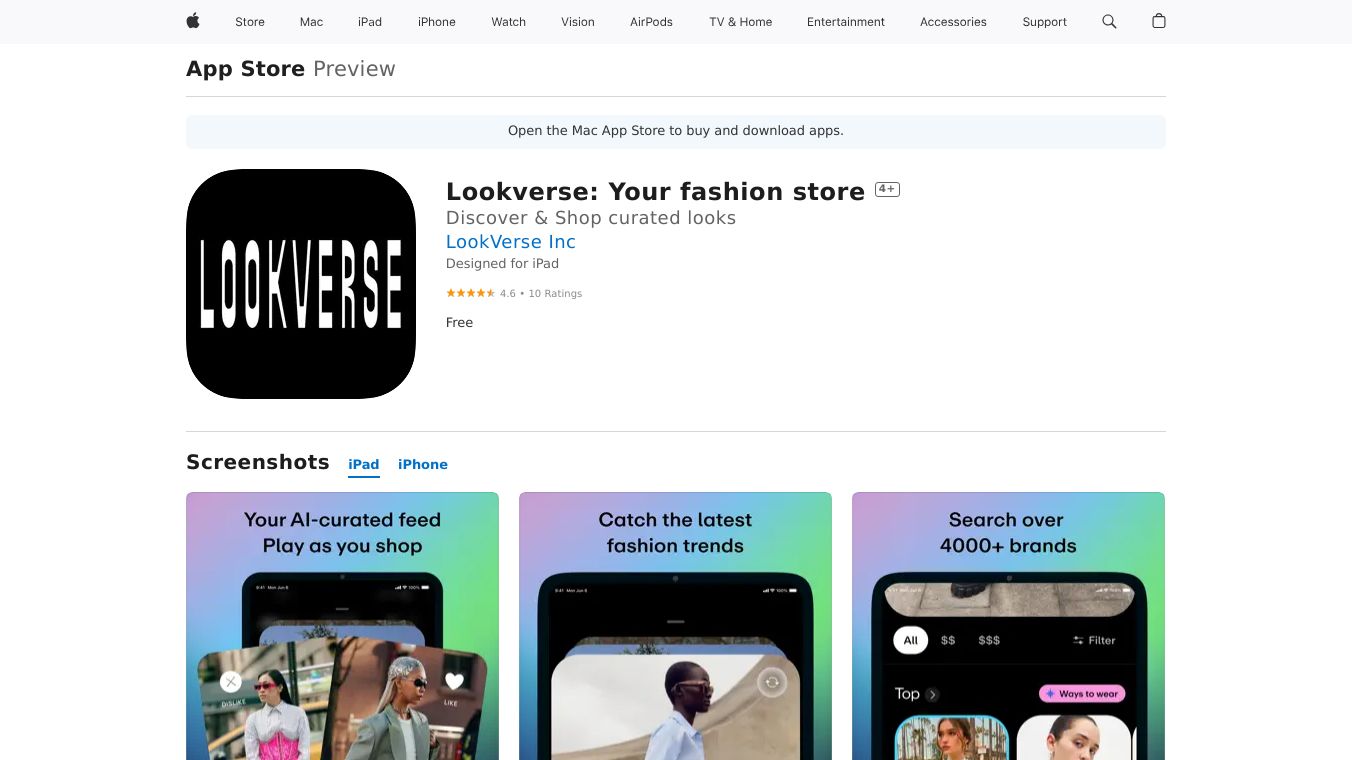Select the $$$ price filter
The width and height of the screenshot is (1352, 760).
click(989, 640)
